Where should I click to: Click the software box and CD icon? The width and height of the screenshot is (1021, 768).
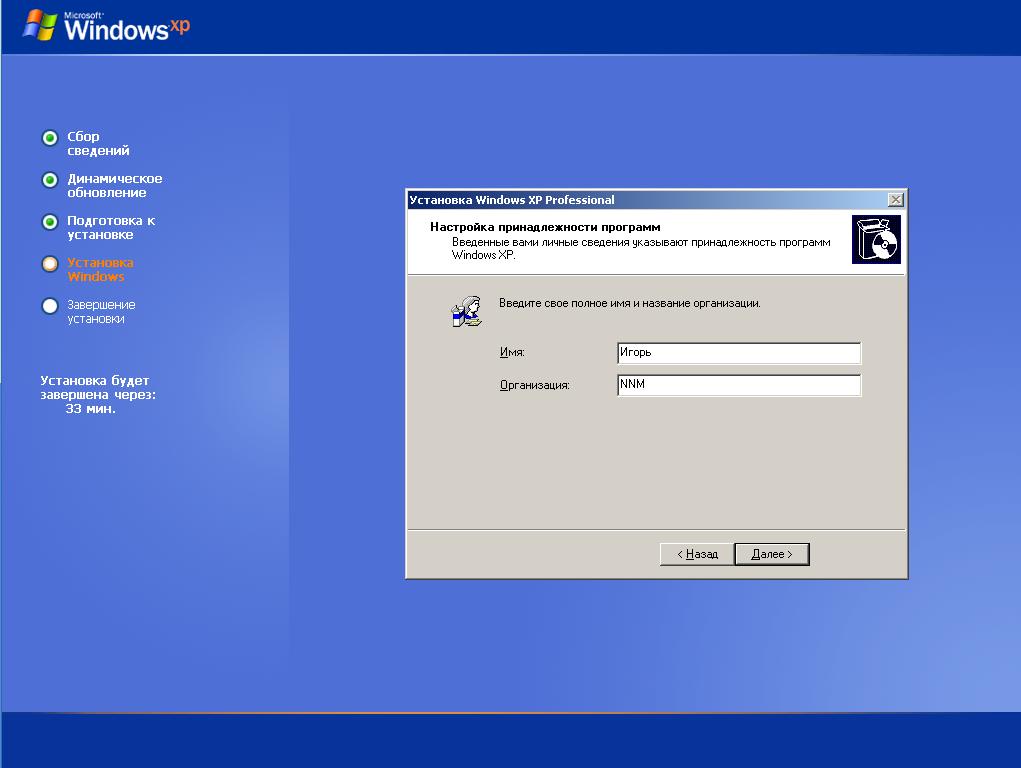[x=876, y=240]
